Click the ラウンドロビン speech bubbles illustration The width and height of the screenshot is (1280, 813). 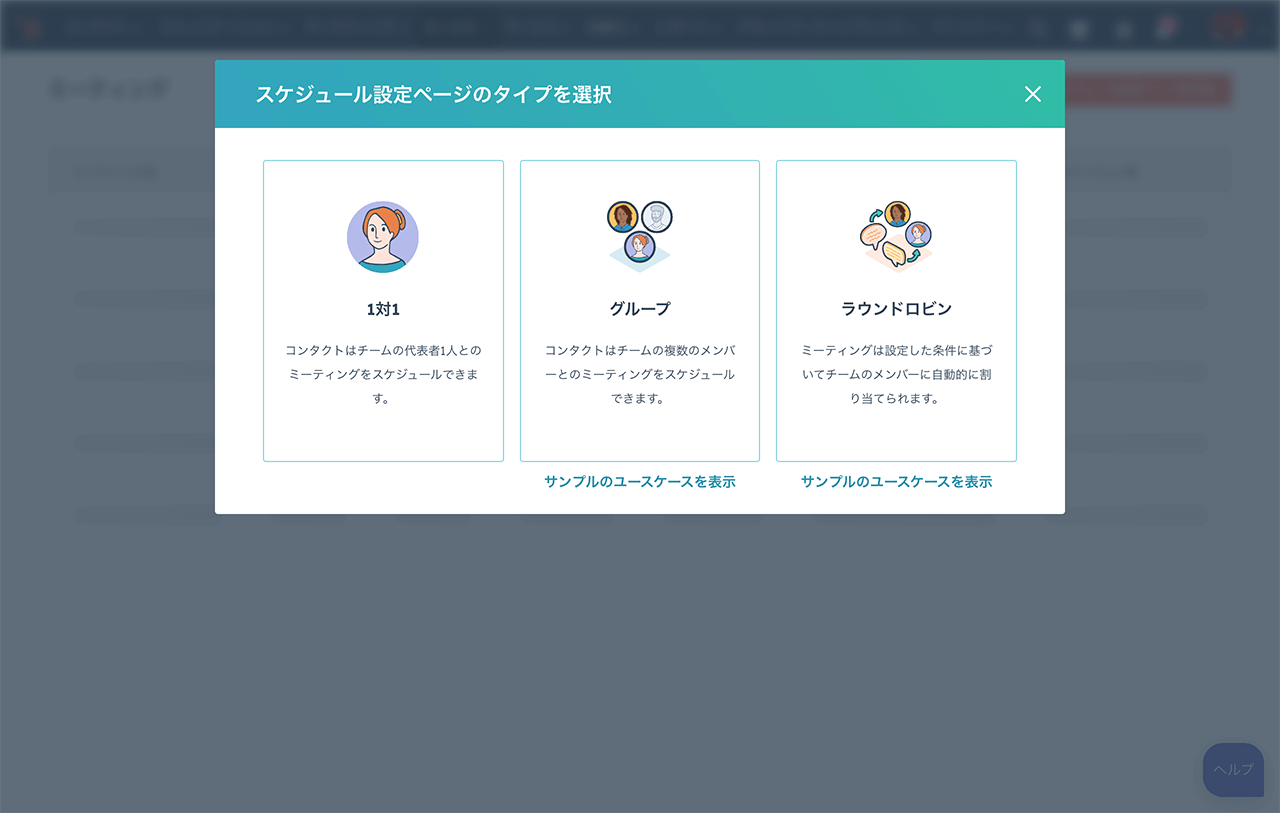pos(896,236)
